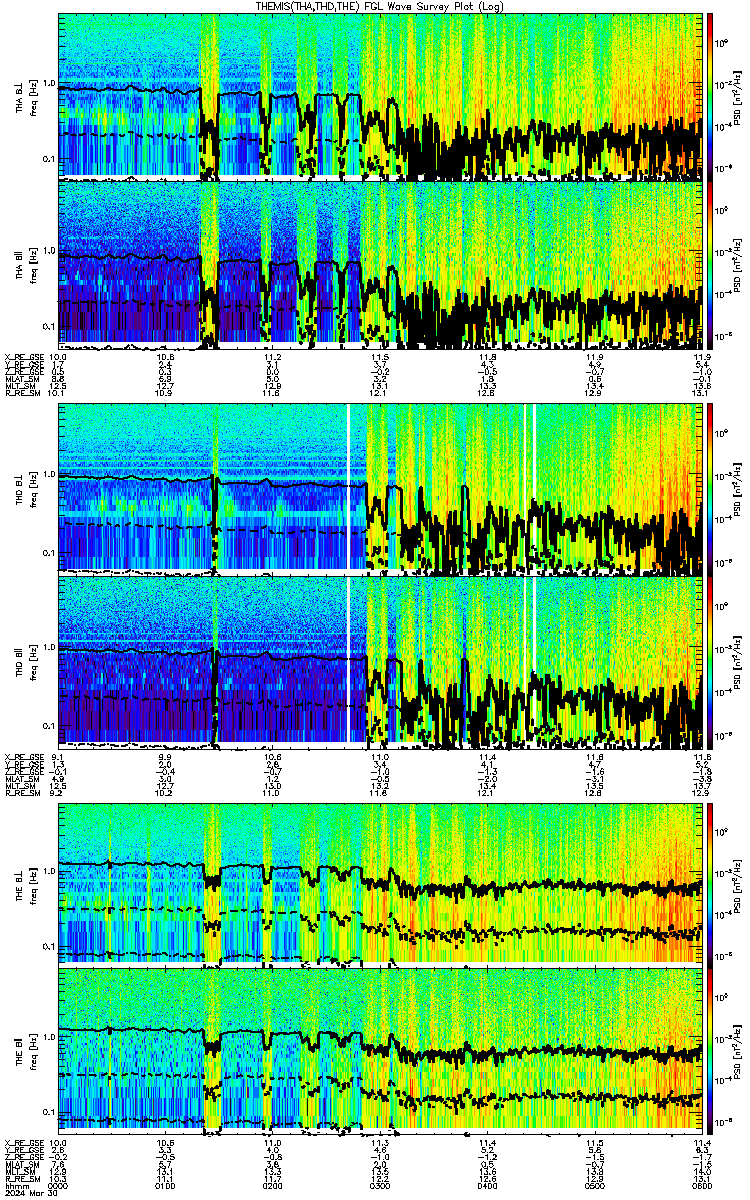Click the THD B⊥ spectrogram panel

point(380,488)
